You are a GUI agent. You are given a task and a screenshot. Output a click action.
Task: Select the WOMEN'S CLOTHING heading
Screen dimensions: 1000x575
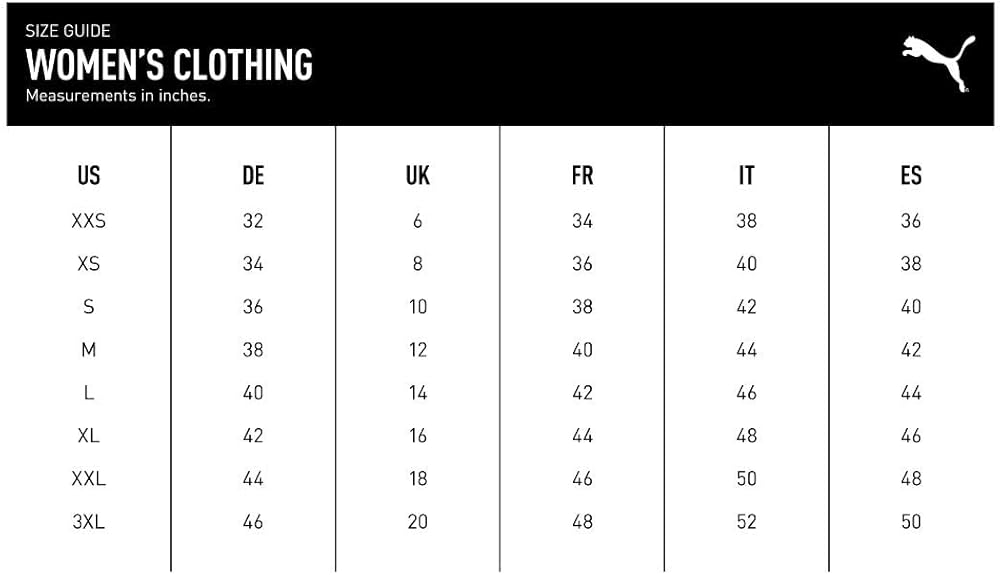(x=169, y=65)
